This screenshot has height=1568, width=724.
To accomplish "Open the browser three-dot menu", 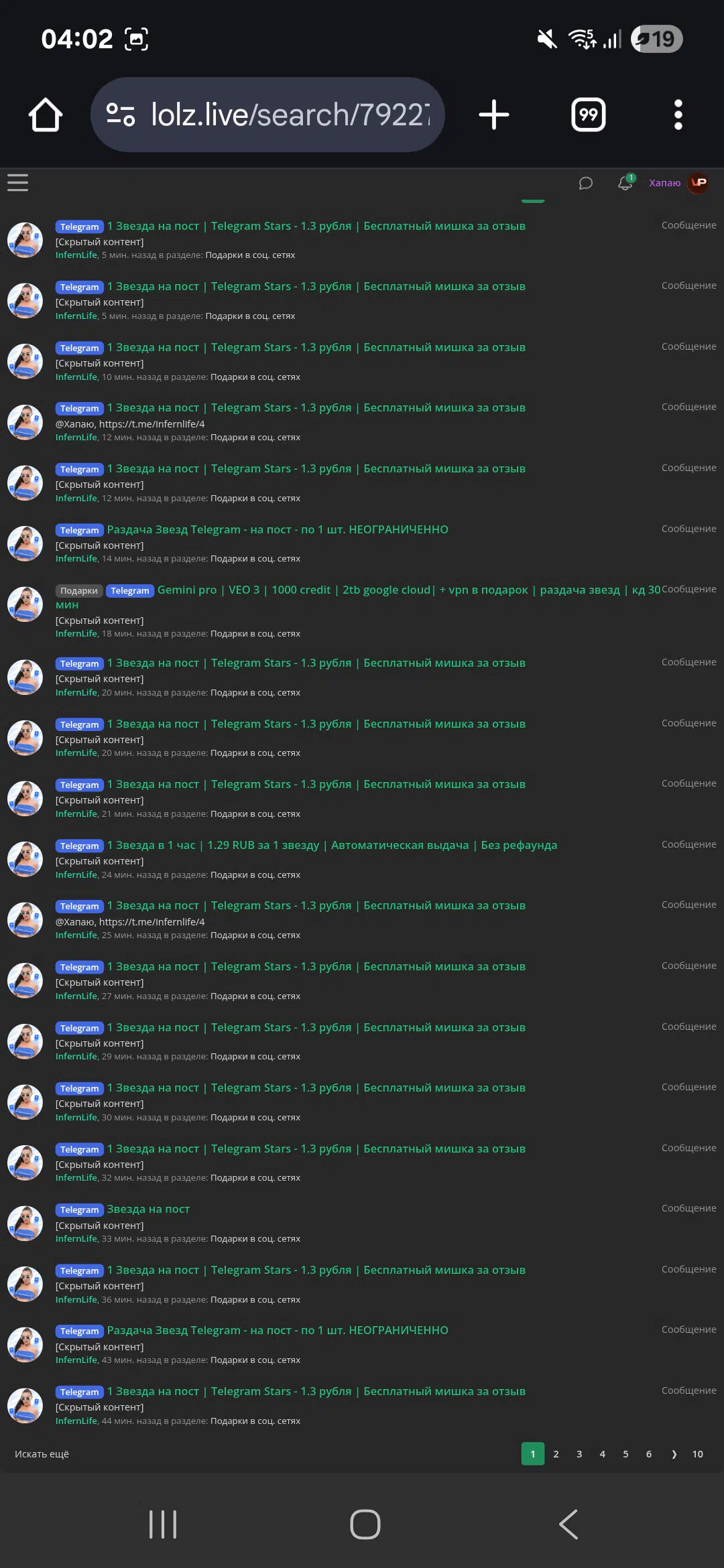I will tap(678, 115).
